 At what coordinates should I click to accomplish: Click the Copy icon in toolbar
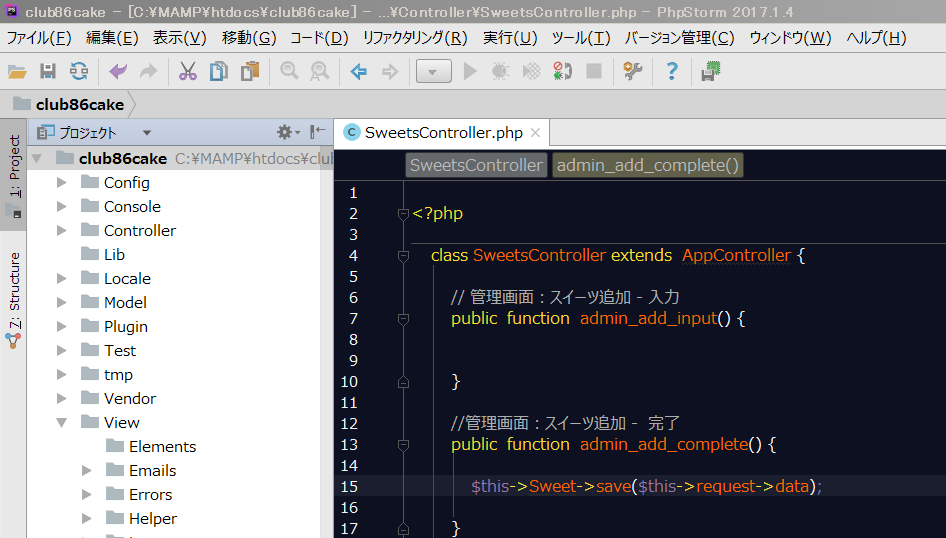(218, 72)
